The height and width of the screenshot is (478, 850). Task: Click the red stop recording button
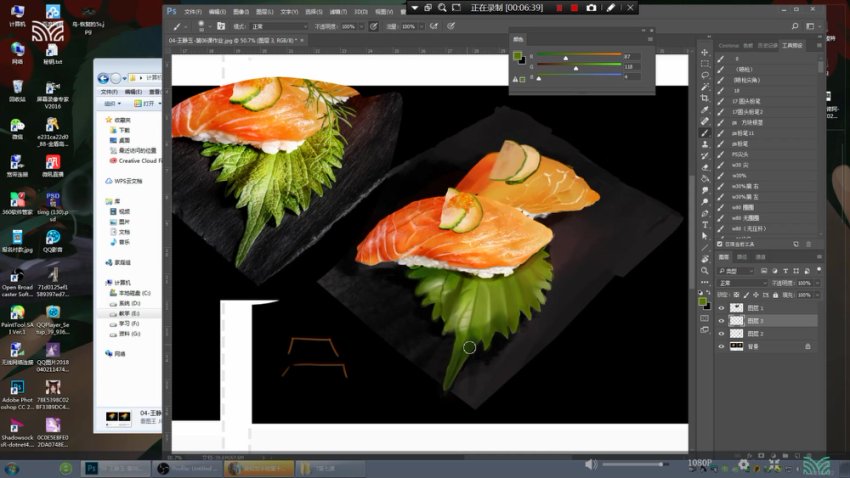(573, 7)
